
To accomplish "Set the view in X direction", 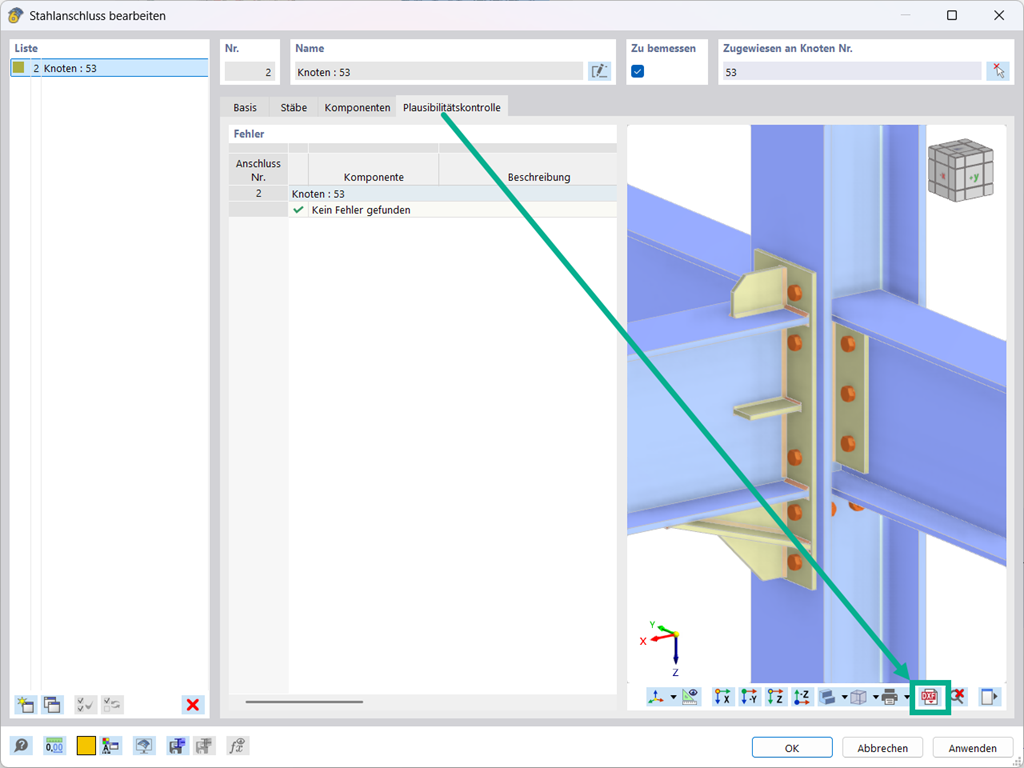I will click(723, 697).
